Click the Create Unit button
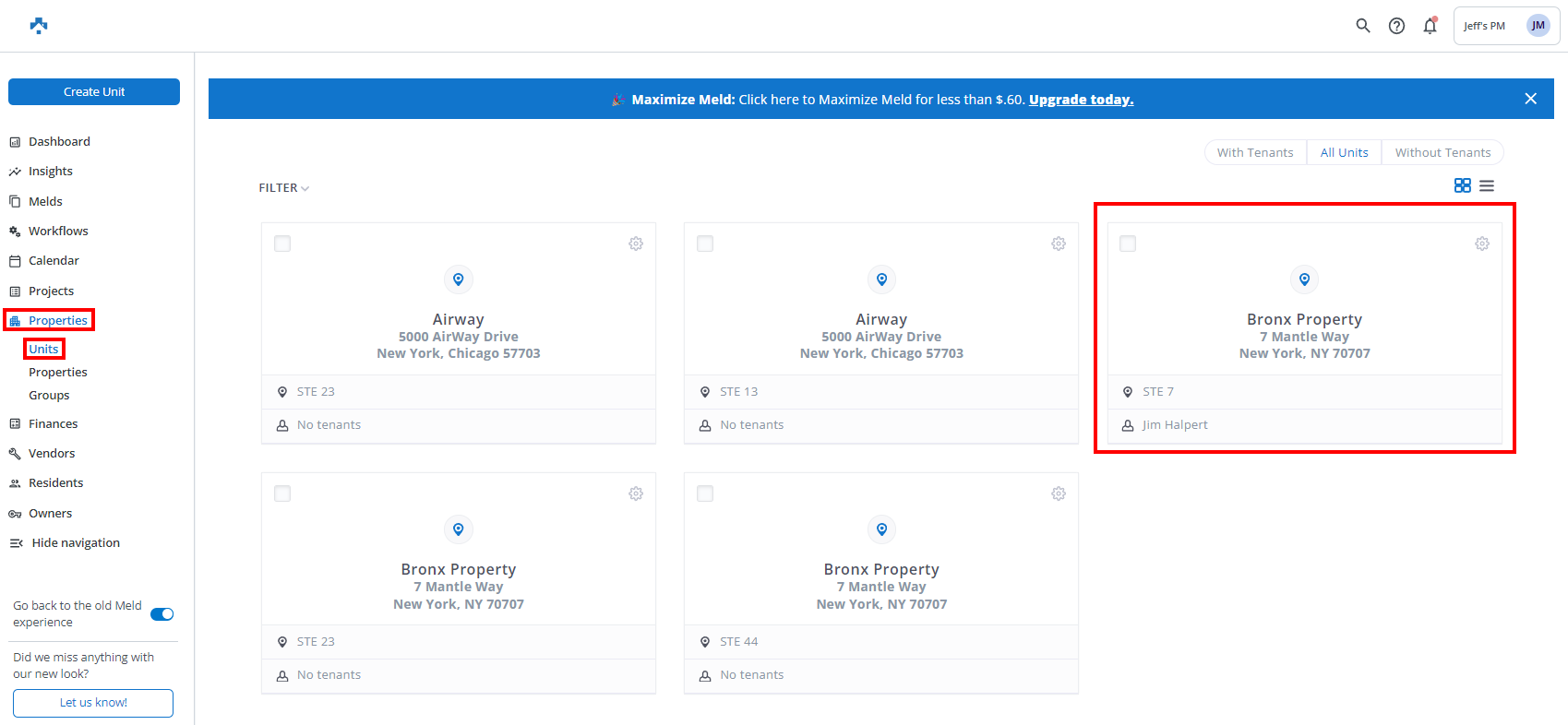 [x=94, y=91]
